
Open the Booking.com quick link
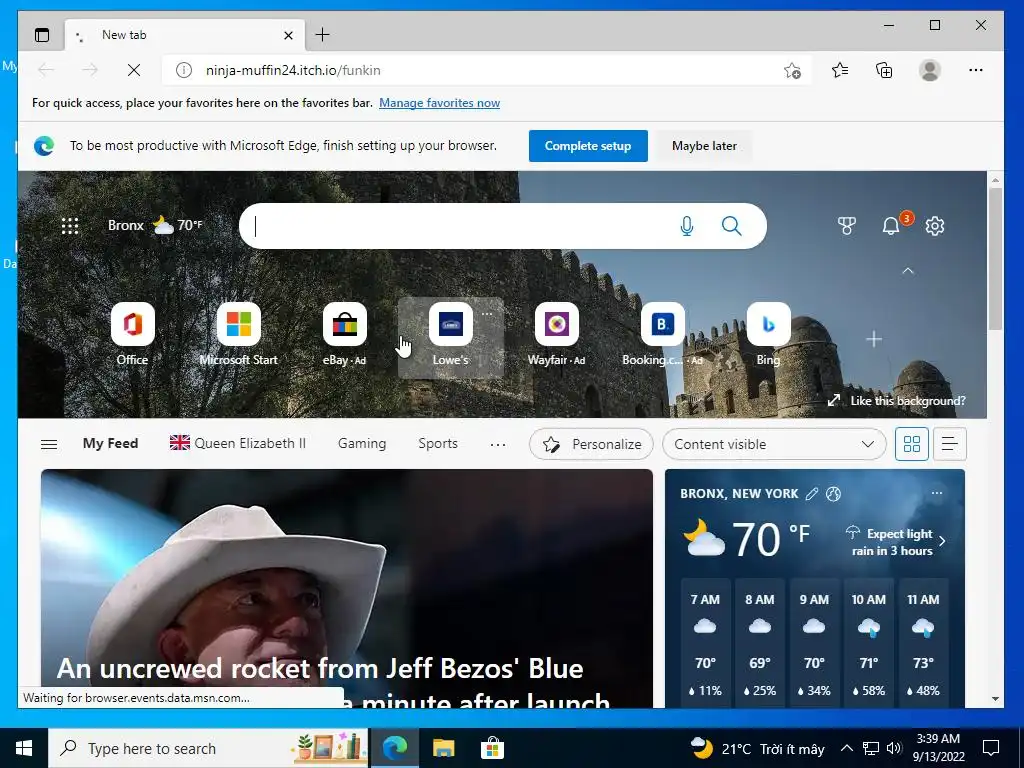pyautogui.click(x=662, y=334)
